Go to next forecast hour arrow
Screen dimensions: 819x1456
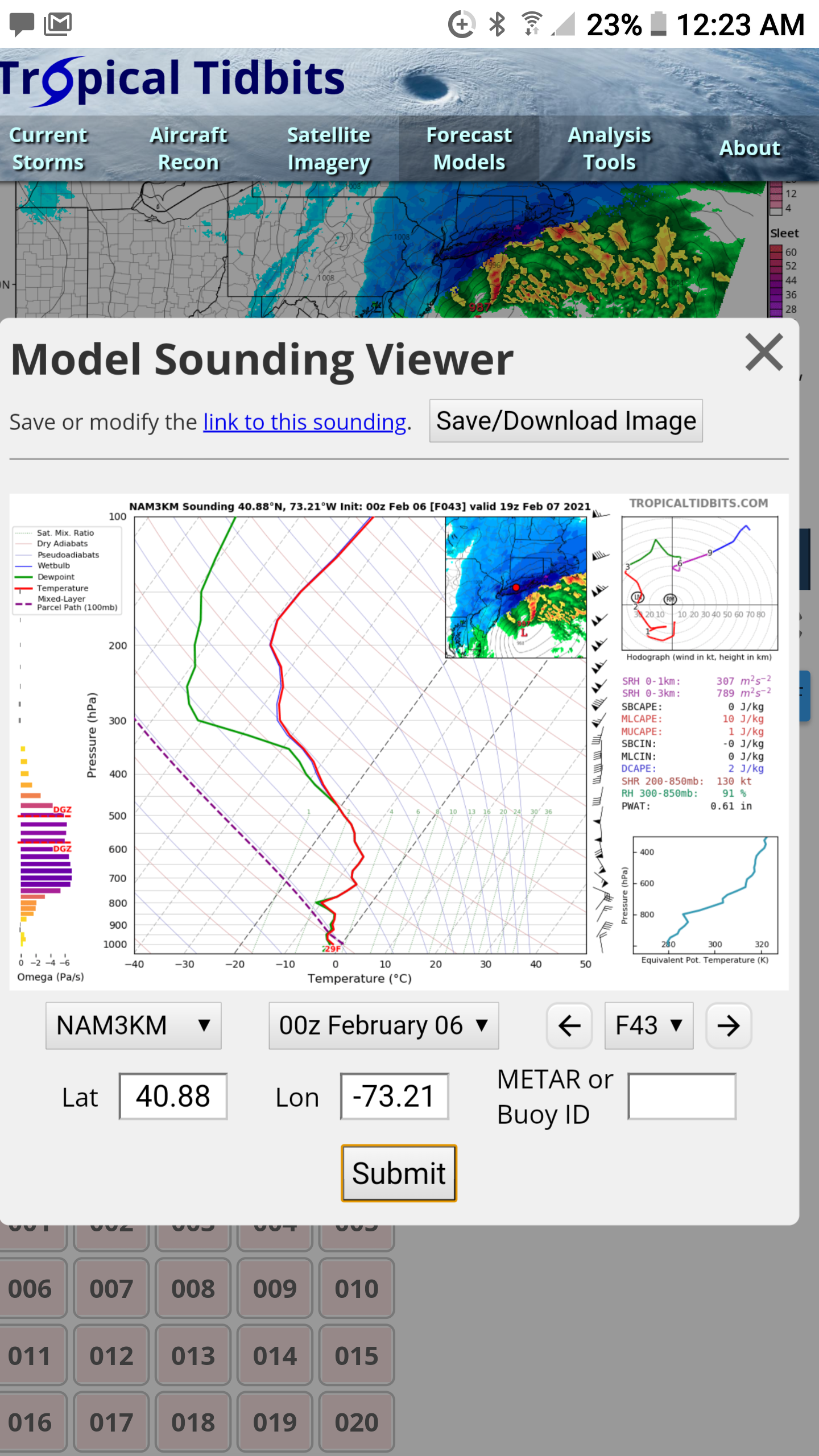729,1025
